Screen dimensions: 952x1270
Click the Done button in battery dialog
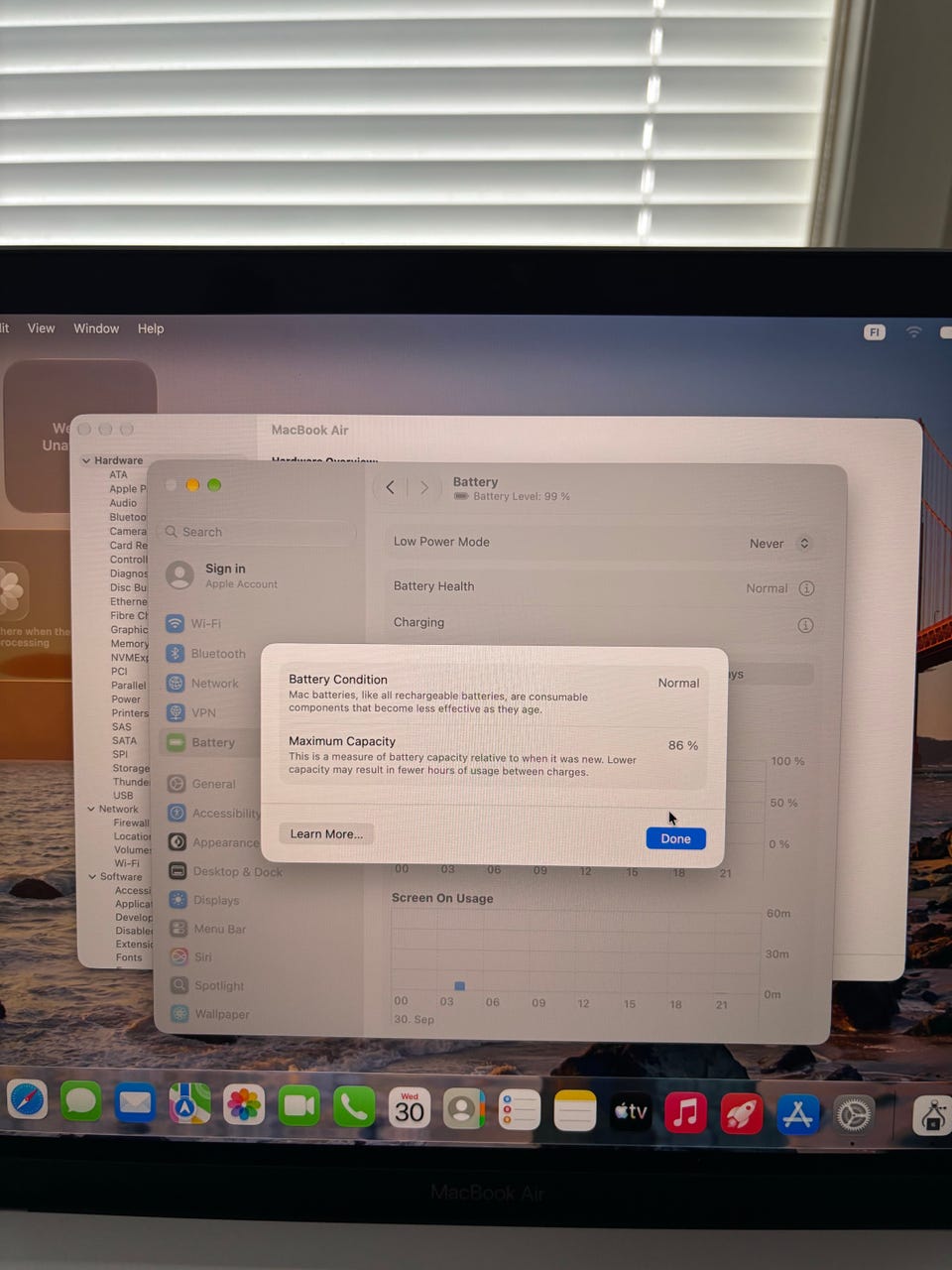tap(675, 838)
